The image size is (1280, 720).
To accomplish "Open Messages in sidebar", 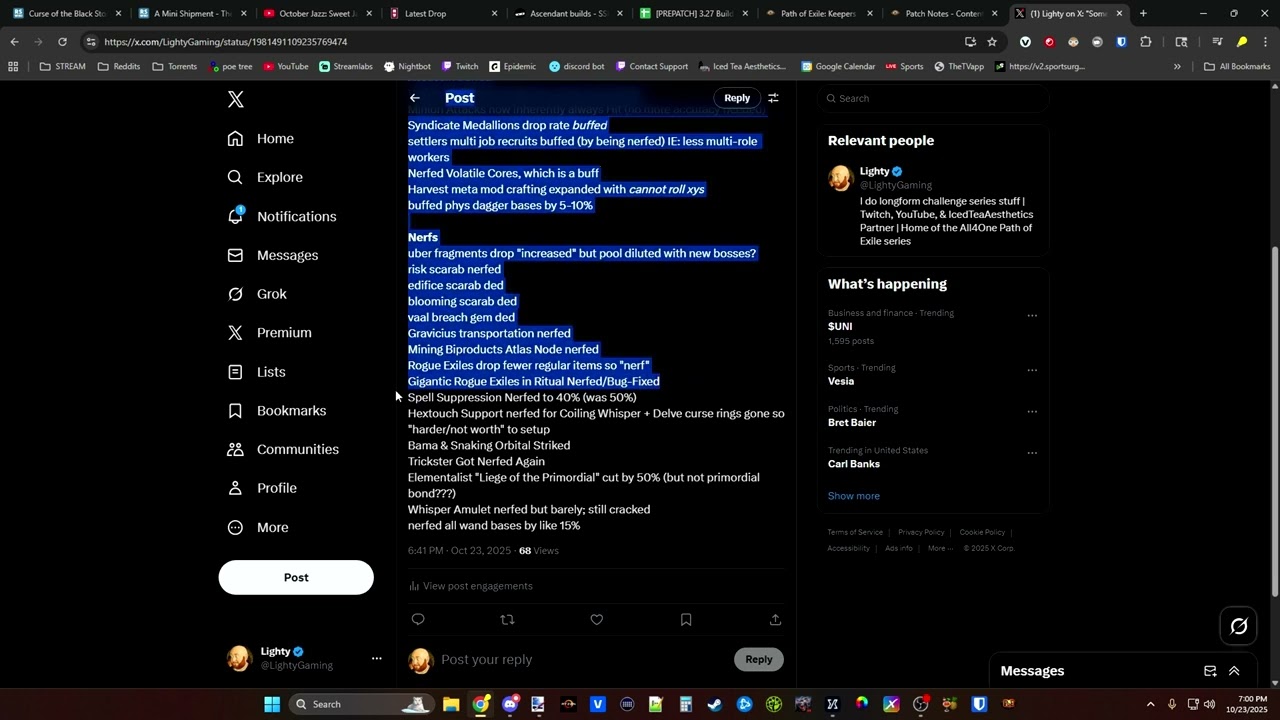I will coord(273,255).
